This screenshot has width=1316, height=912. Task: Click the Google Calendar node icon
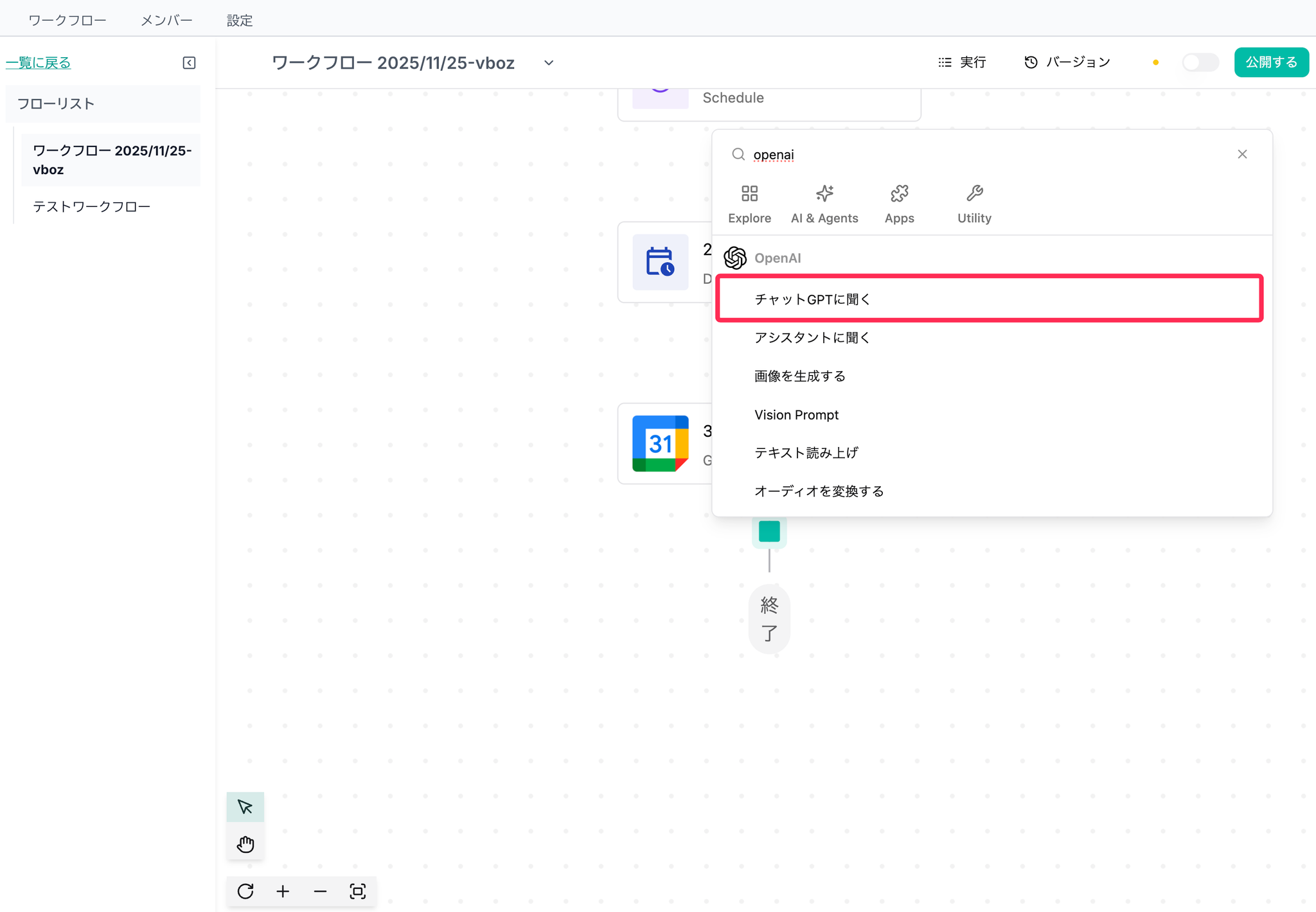(x=660, y=443)
